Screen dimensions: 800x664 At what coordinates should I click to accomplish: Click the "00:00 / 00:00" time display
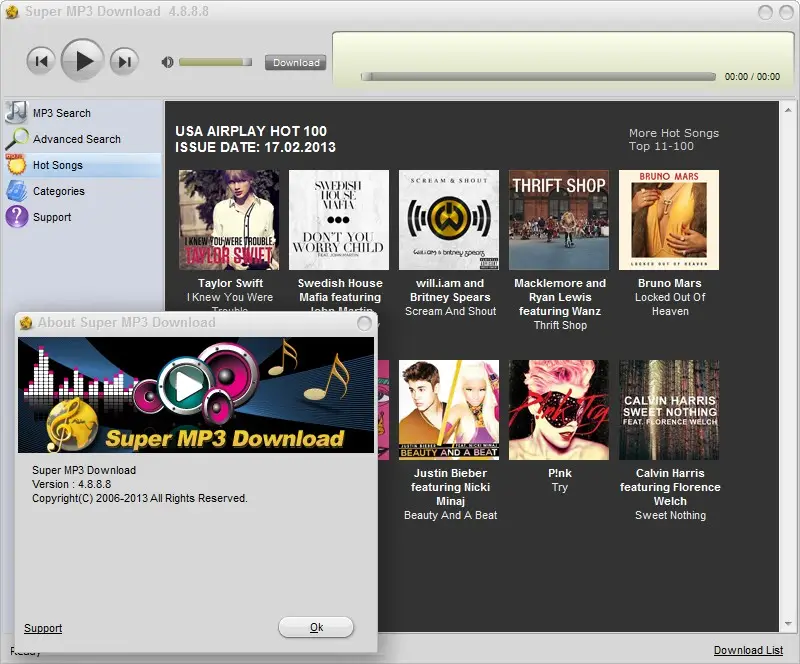(752, 77)
